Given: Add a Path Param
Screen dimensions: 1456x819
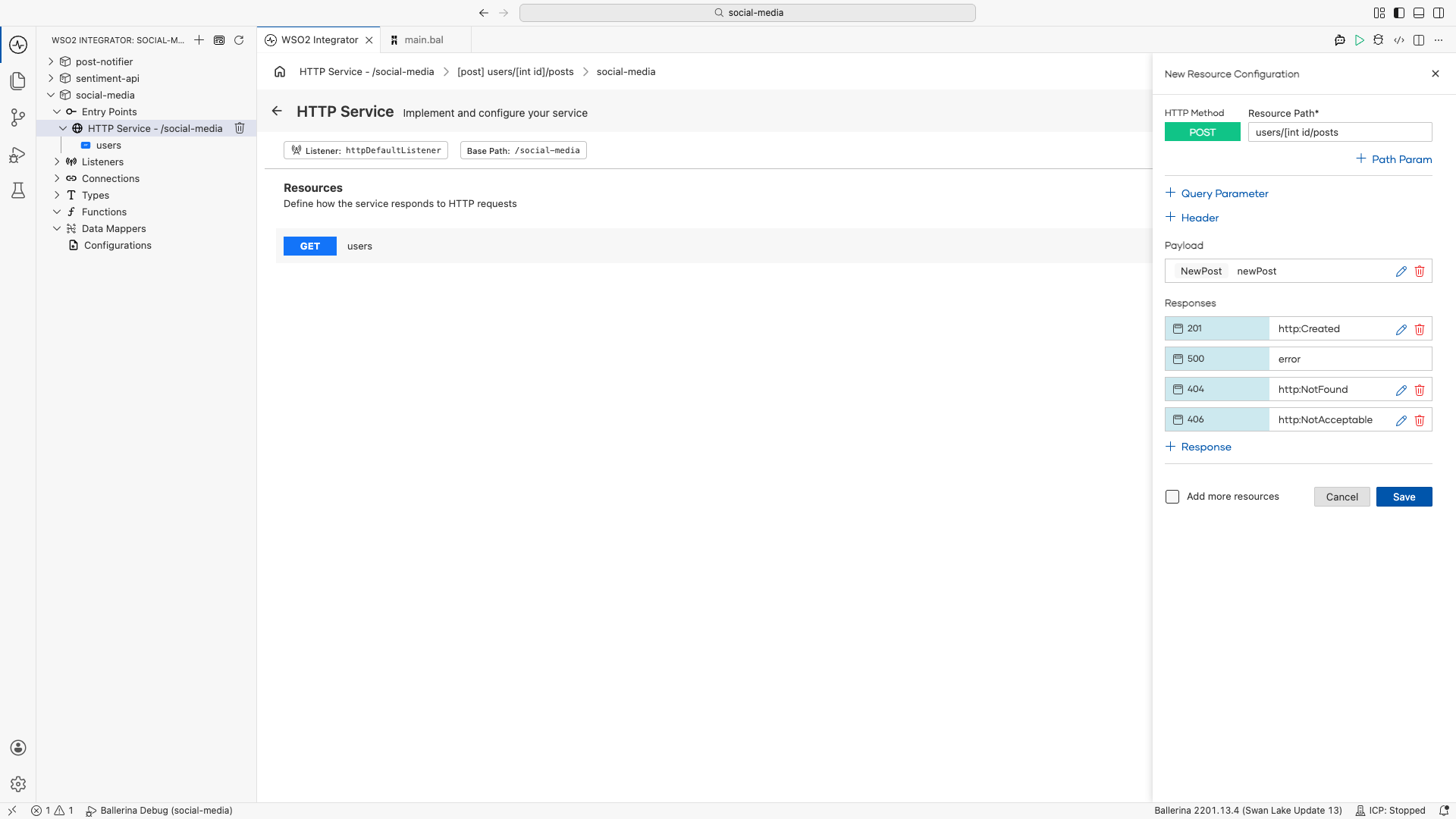Looking at the screenshot, I should click(1394, 159).
